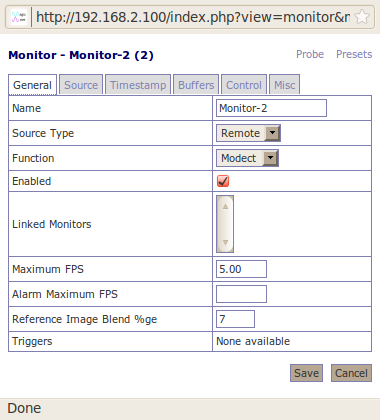This screenshot has width=380, height=420.
Task: Click the Cancel button
Action: click(x=351, y=373)
